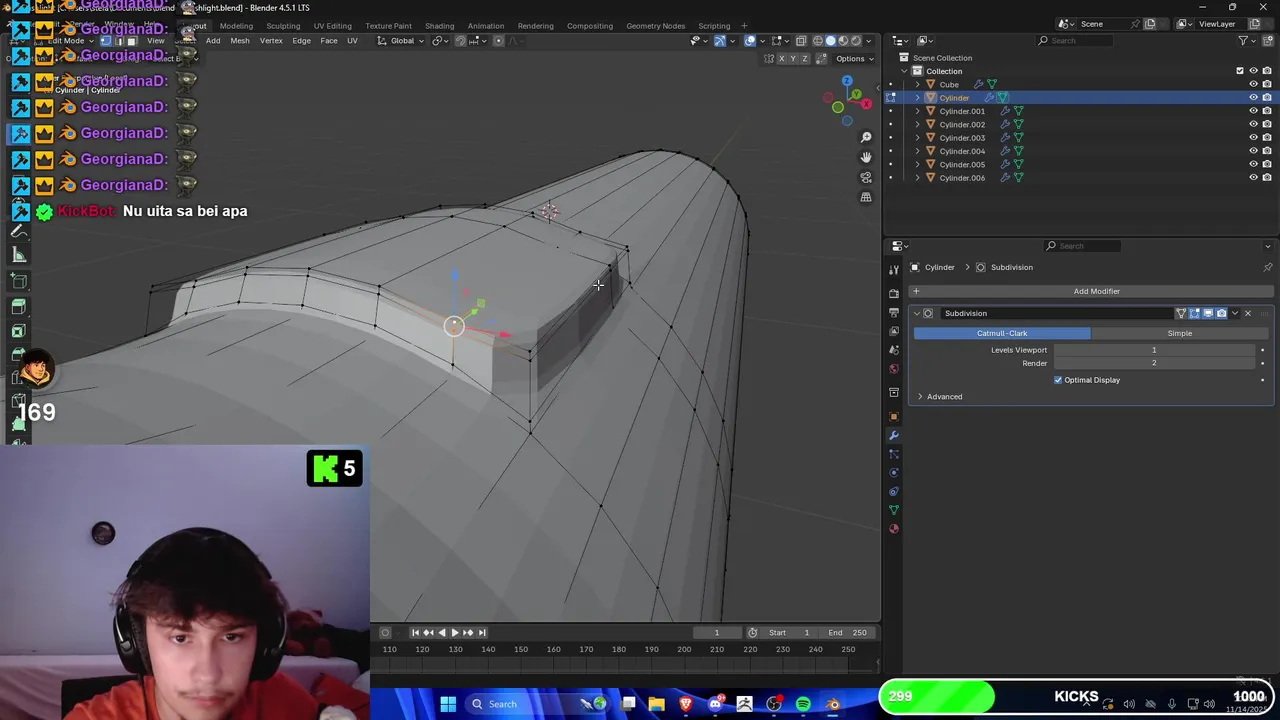Toggle Subdivision modifier on cage icon
The width and height of the screenshot is (1280, 720).
[x=1181, y=313]
